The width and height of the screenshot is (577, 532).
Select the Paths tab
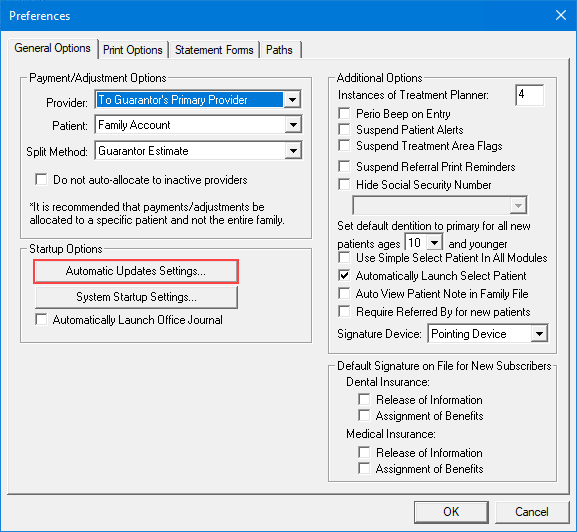pyautogui.click(x=279, y=50)
